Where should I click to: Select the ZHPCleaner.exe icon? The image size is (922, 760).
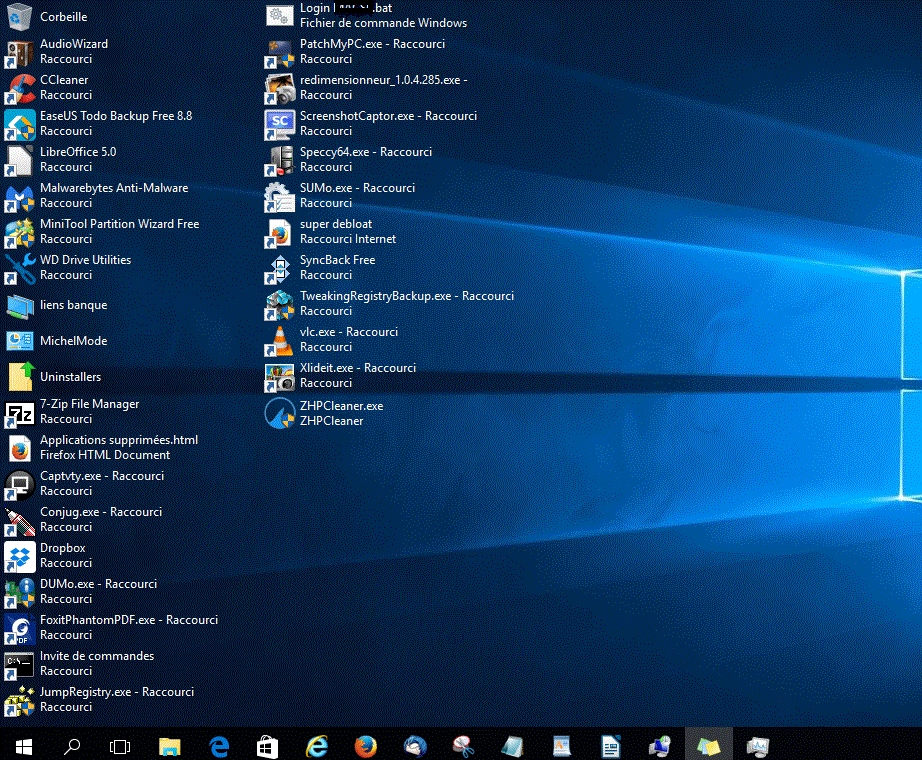click(x=279, y=413)
